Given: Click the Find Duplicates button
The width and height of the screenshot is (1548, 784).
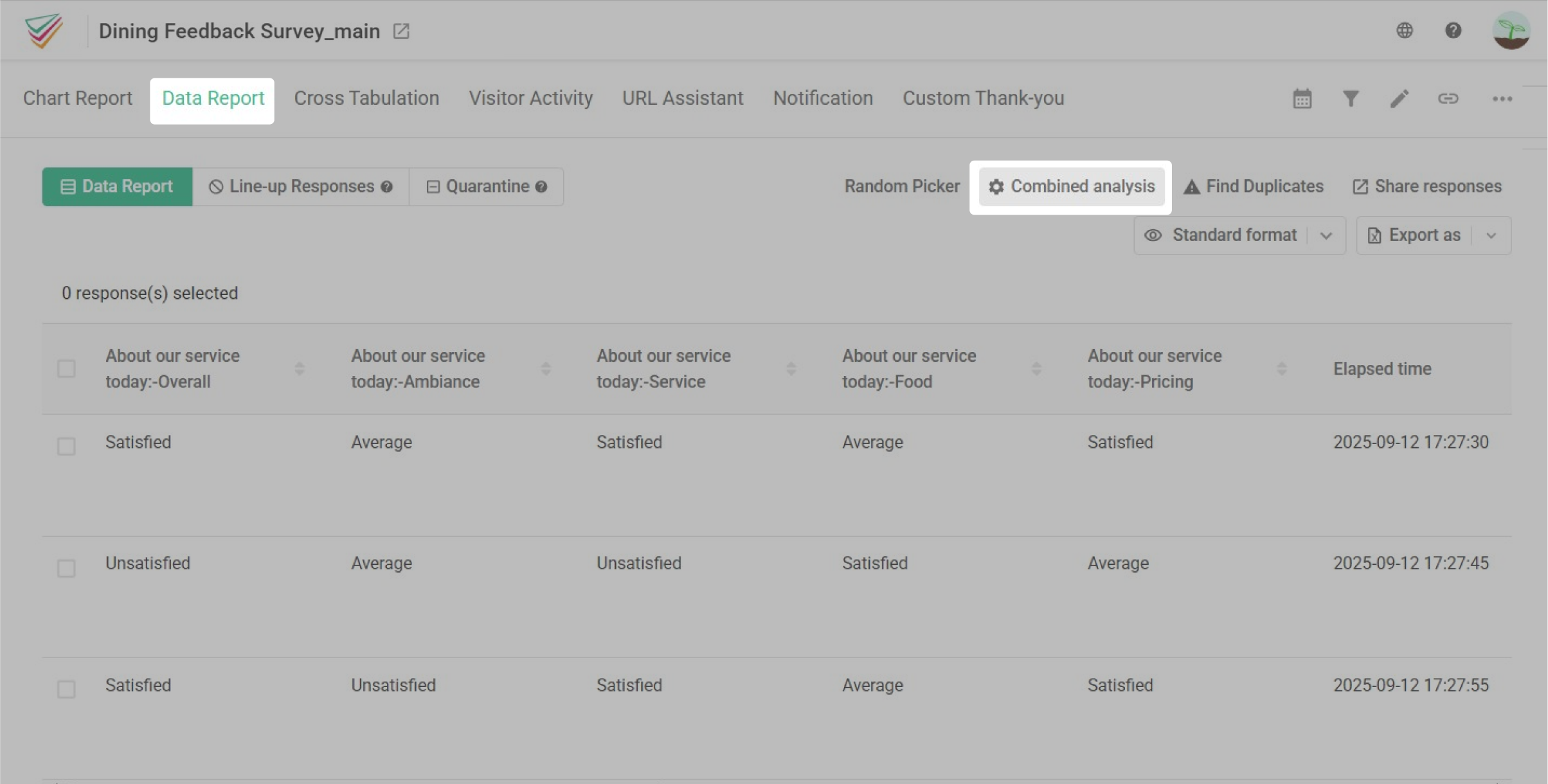Looking at the screenshot, I should (x=1253, y=186).
